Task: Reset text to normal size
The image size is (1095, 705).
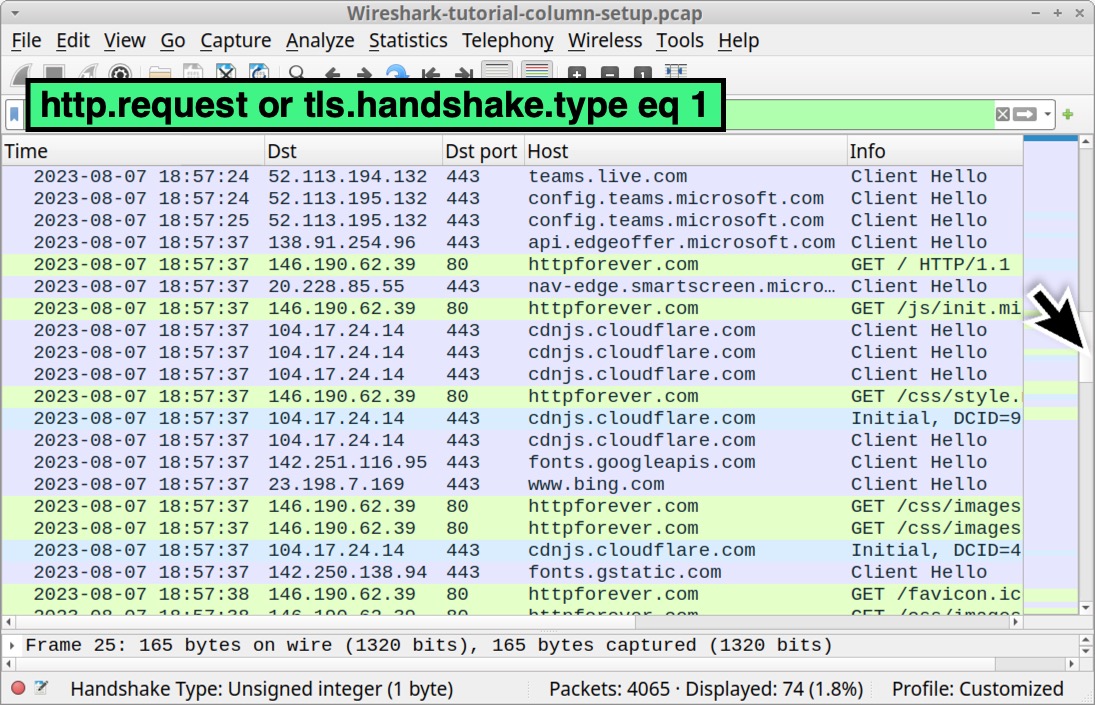Action: 642,73
